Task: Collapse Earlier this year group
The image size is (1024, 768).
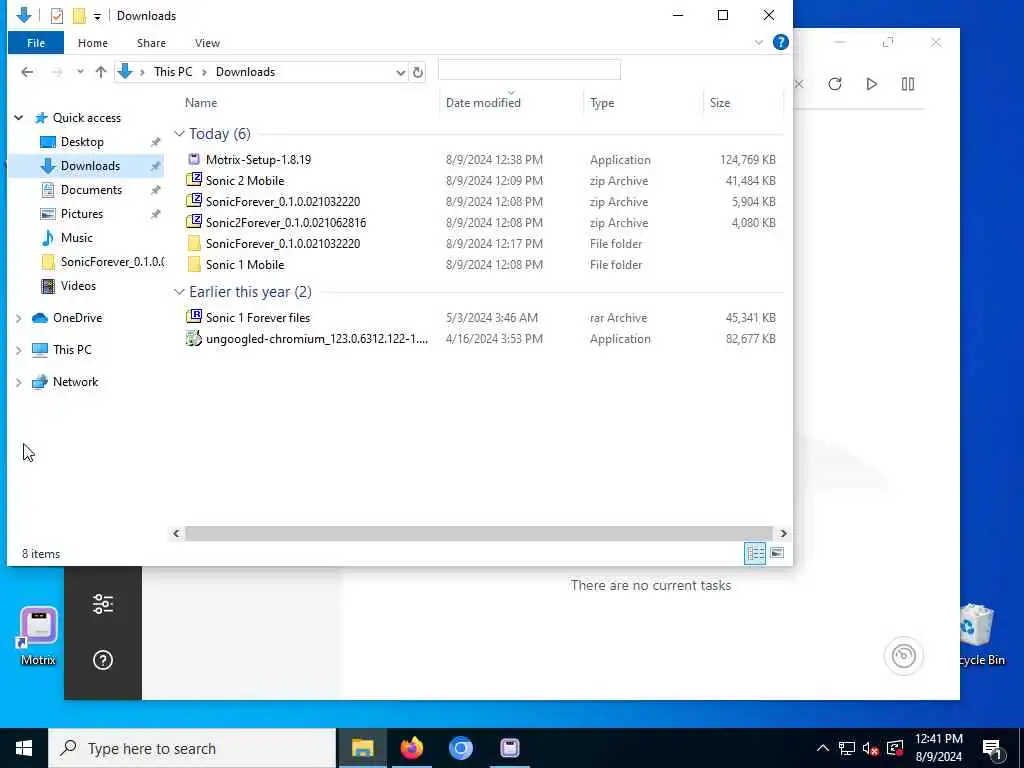Action: [179, 292]
